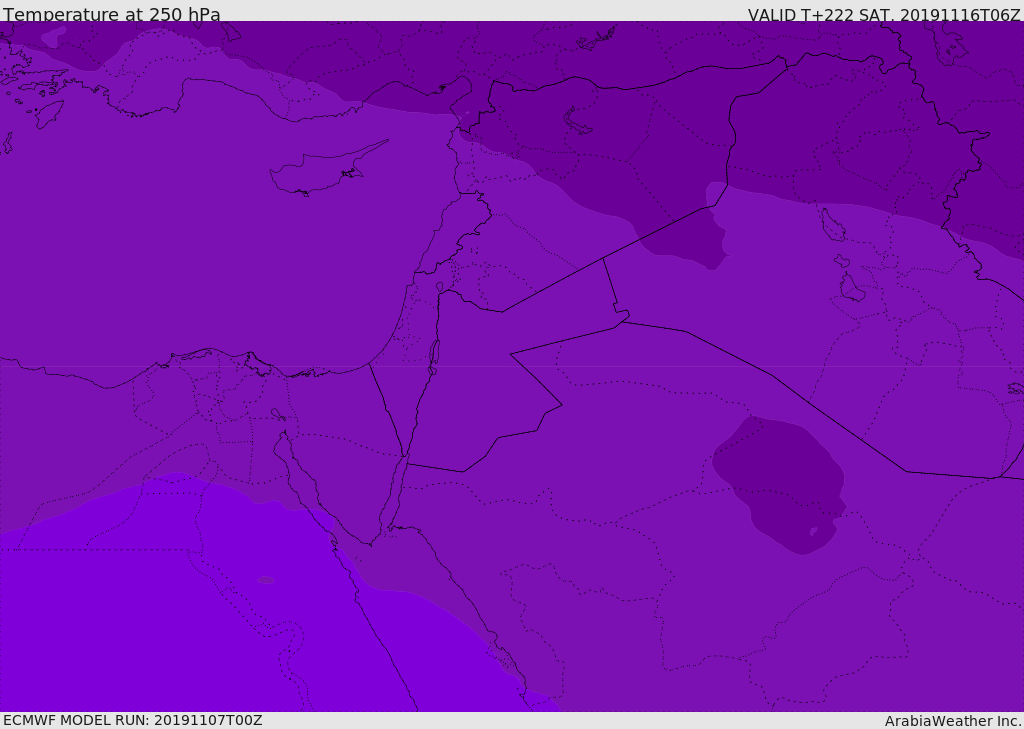
Task: Click the 'Temperature at 250 hPa' title text
Action: (x=112, y=14)
